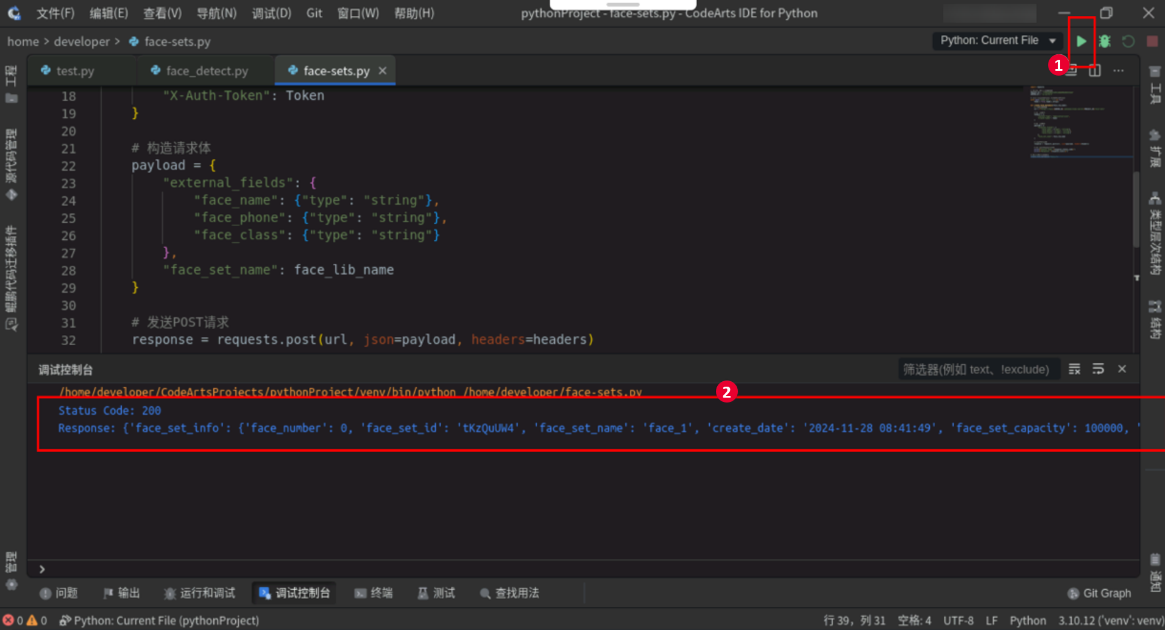
Task: Start debugging with the green bug icon
Action: 1104,41
